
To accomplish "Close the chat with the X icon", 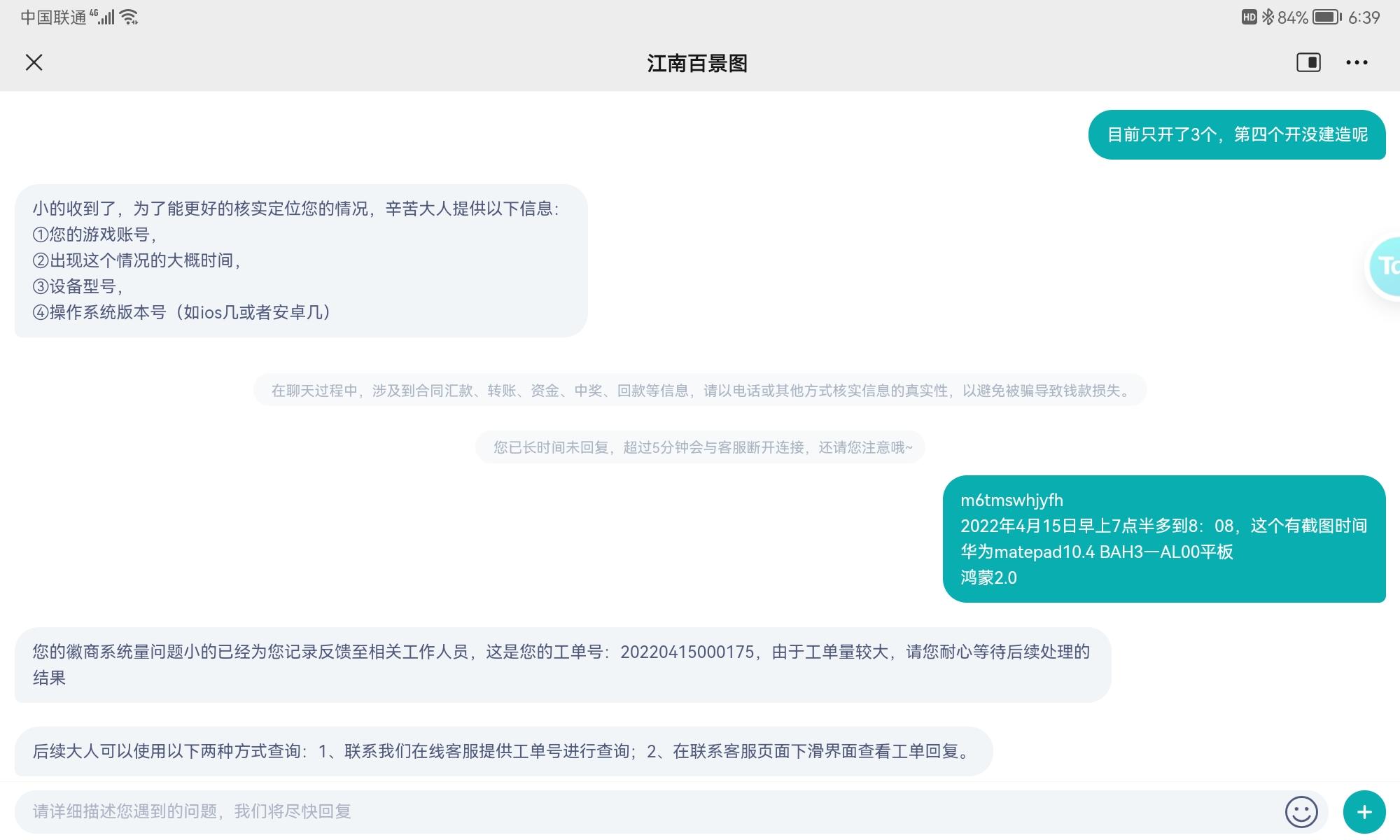I will pyautogui.click(x=34, y=63).
